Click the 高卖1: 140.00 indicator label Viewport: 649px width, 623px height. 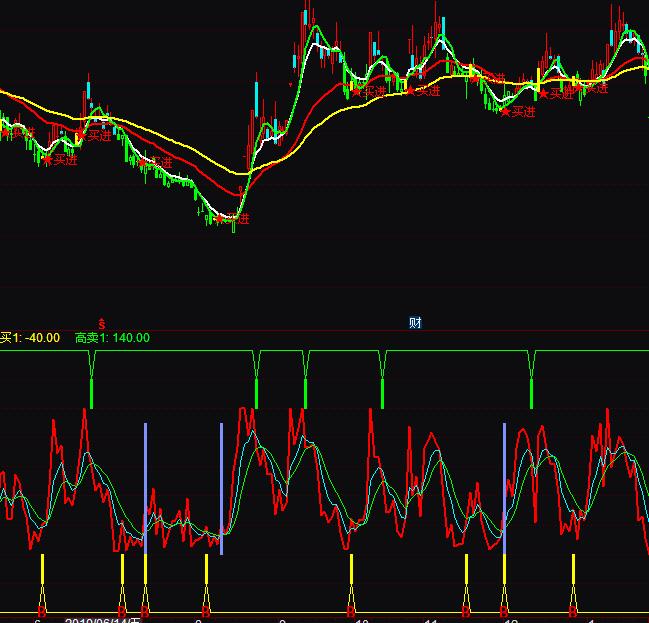[112, 338]
